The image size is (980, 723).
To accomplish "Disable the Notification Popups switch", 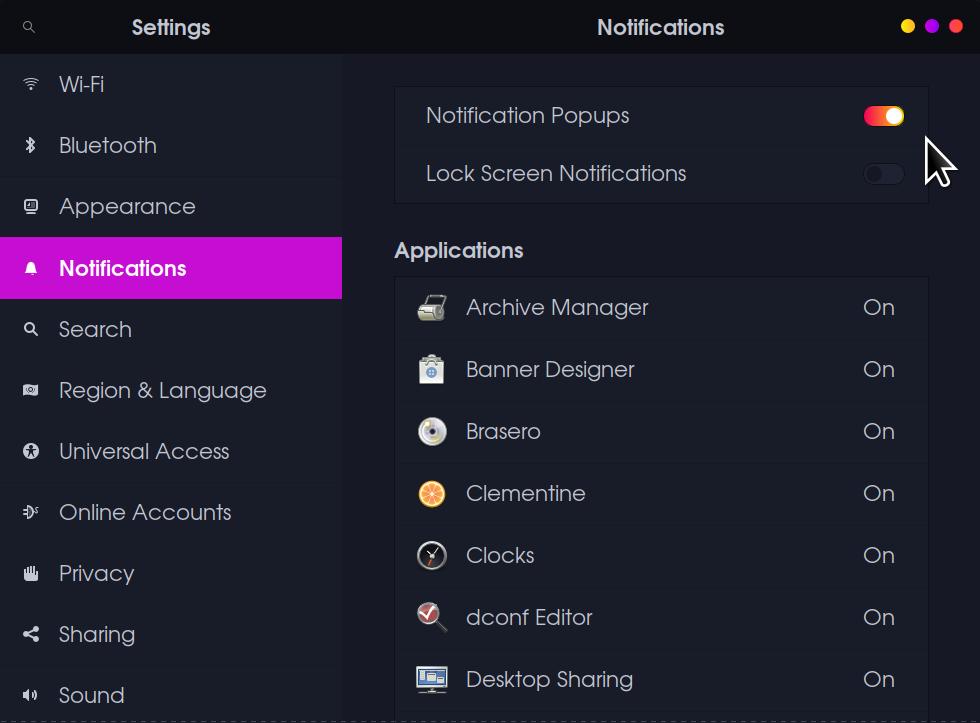I will pos(883,116).
